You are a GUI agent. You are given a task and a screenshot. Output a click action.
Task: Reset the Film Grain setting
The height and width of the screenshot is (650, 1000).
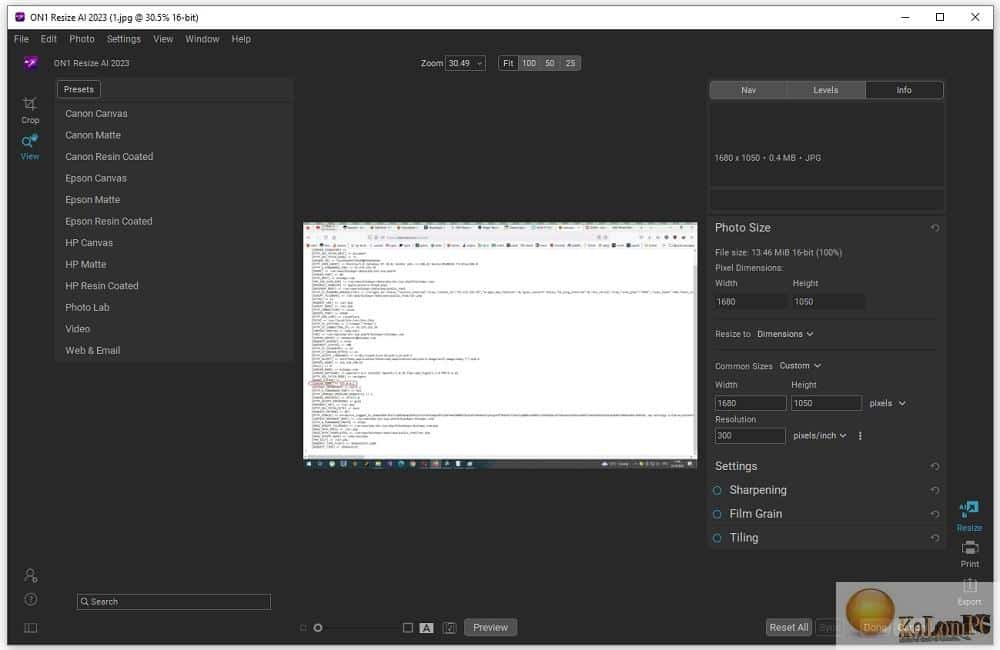point(934,513)
